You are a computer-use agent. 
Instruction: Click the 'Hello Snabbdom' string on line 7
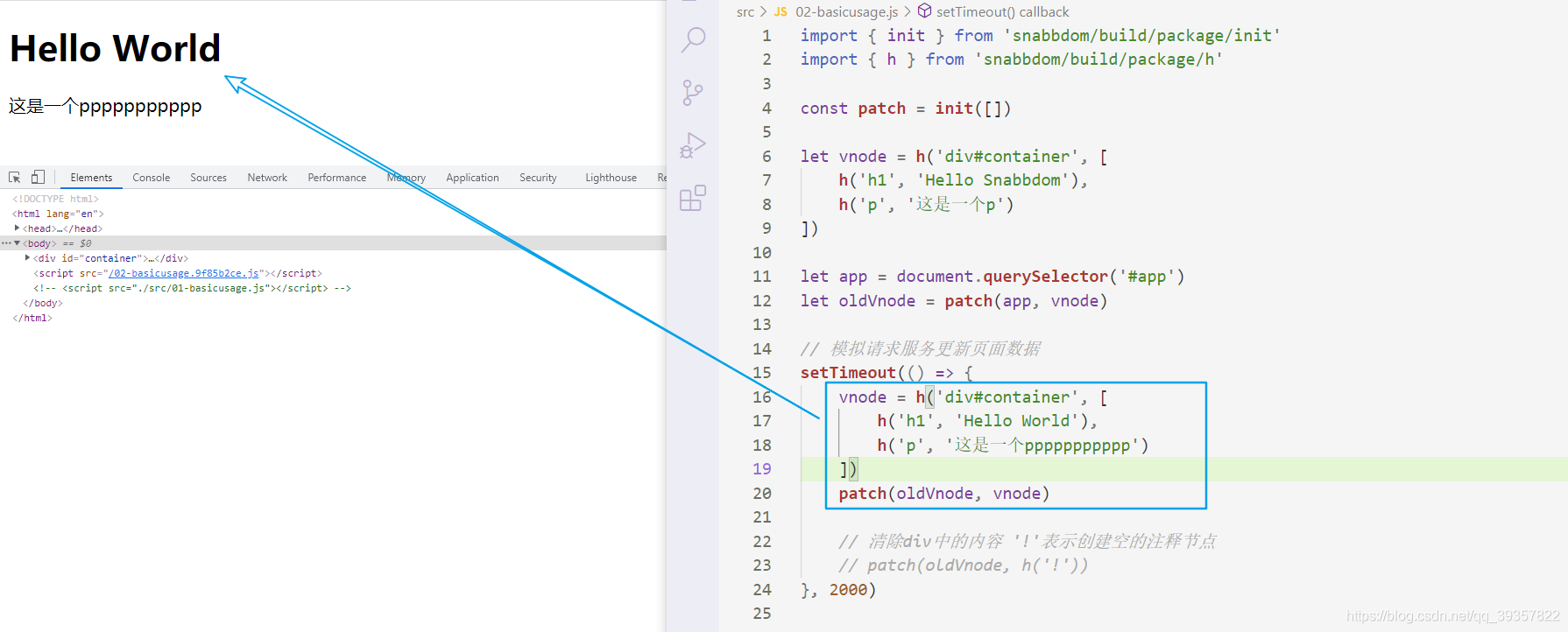[x=992, y=180]
